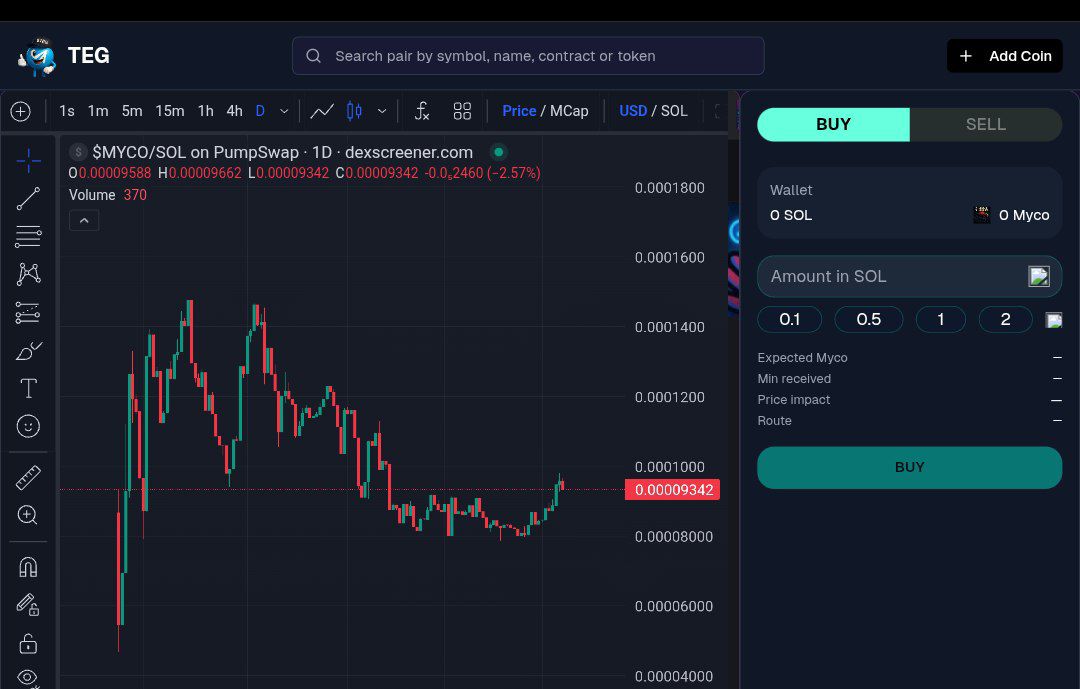This screenshot has width=1080, height=689.
Task: Expand the chart style dropdown arrow
Action: (382, 111)
